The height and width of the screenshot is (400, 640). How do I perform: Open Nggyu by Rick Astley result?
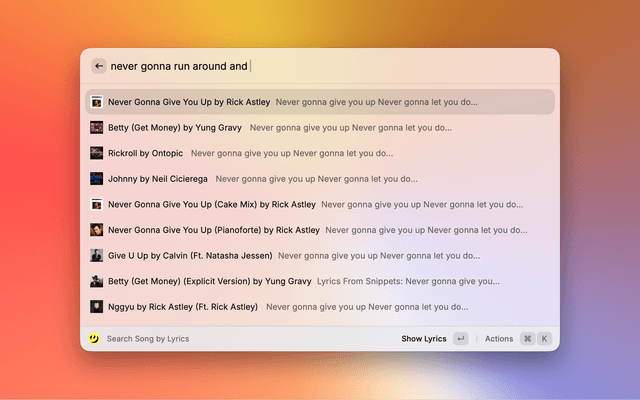(x=182, y=307)
